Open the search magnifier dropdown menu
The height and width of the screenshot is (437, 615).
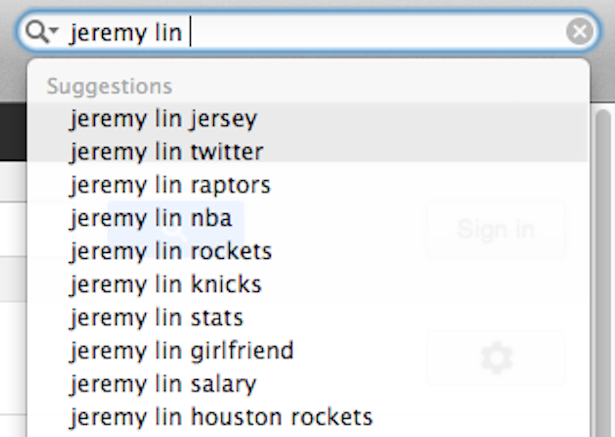[x=42, y=31]
